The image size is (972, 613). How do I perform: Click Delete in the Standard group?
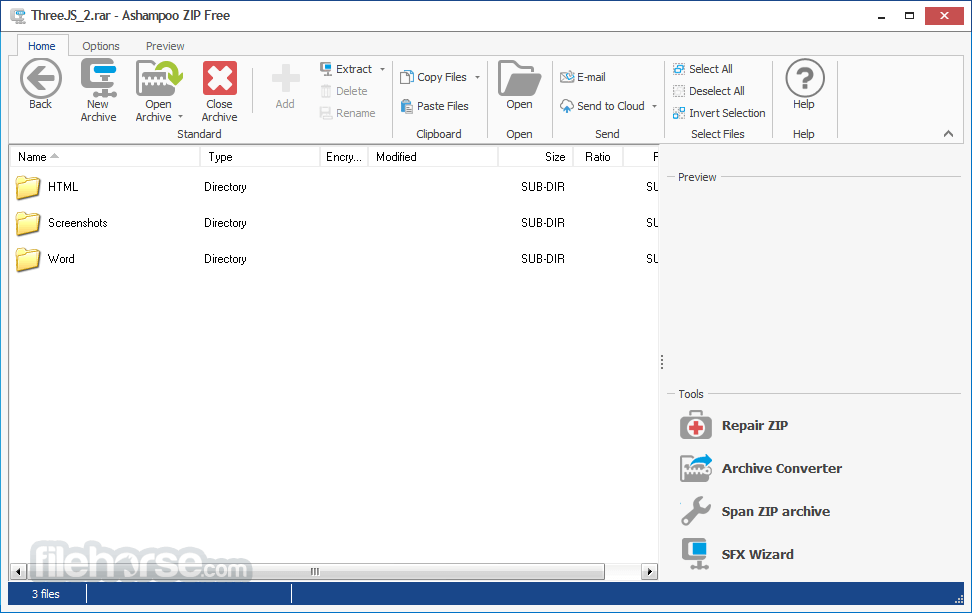[x=344, y=91]
